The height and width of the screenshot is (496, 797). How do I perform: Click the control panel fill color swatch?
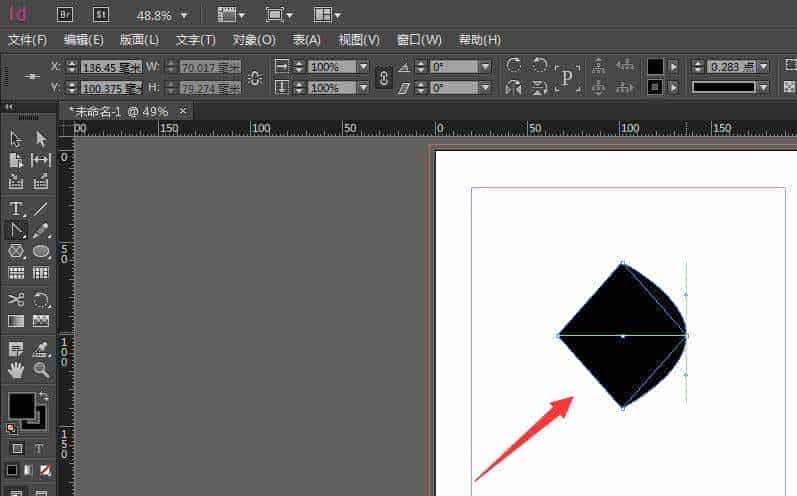[655, 67]
